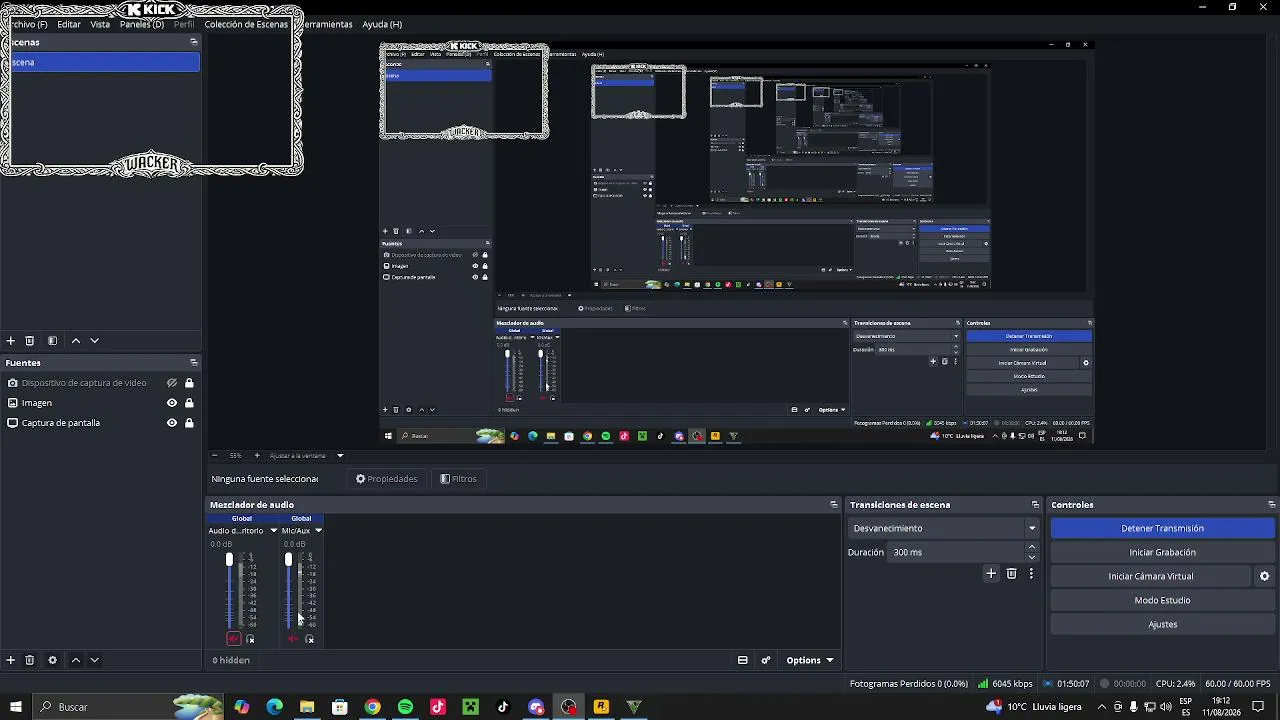This screenshot has width=1280, height=720.
Task: Switch audio mixer layout icon
Action: click(x=743, y=660)
